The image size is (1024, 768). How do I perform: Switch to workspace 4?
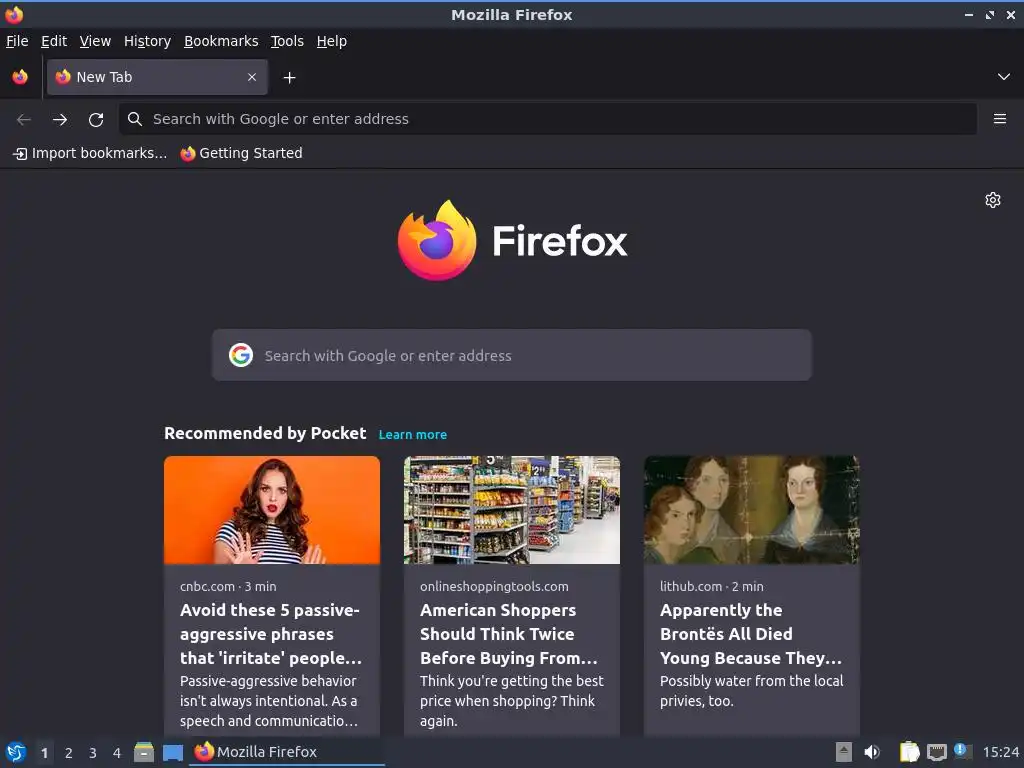pyautogui.click(x=117, y=753)
